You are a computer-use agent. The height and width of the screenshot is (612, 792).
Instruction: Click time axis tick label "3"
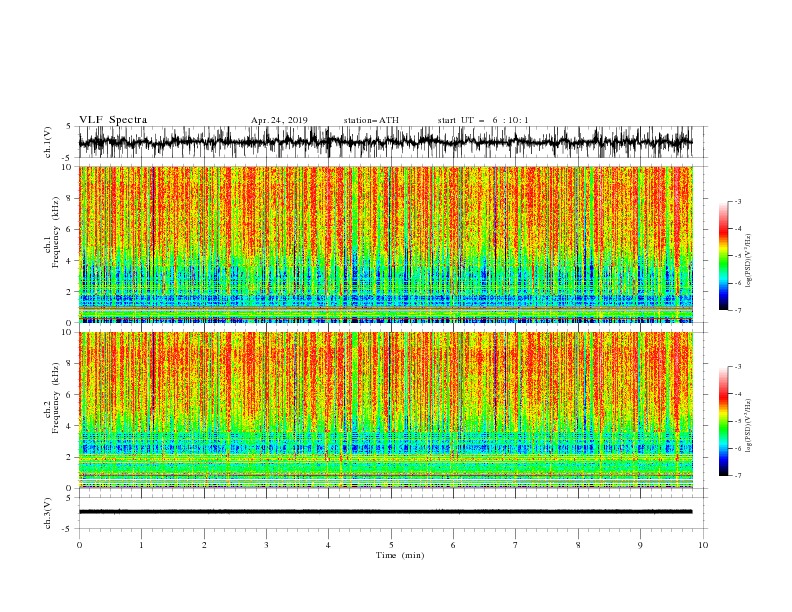point(266,545)
